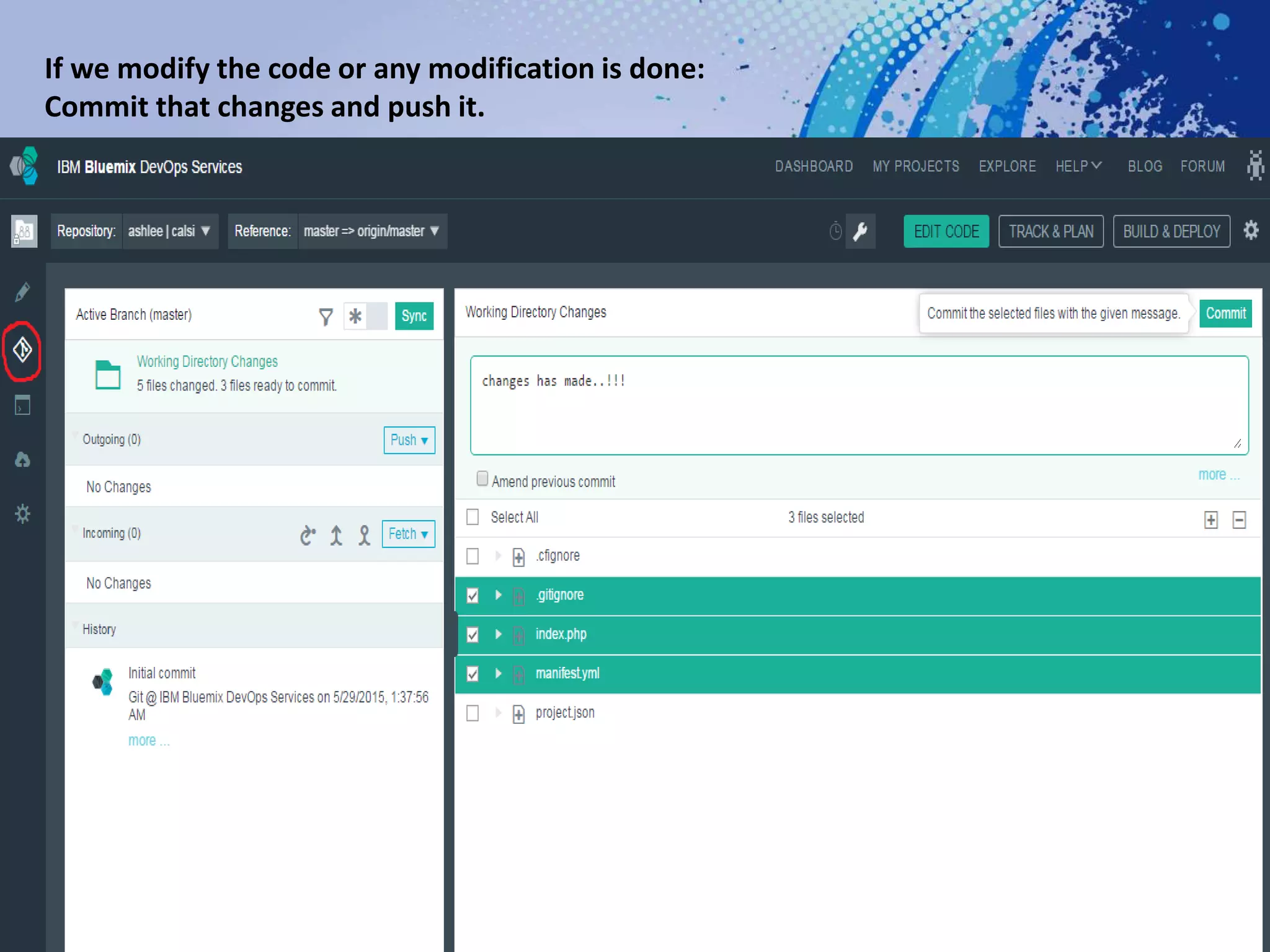Click the EDIT CODE button

tap(946, 231)
